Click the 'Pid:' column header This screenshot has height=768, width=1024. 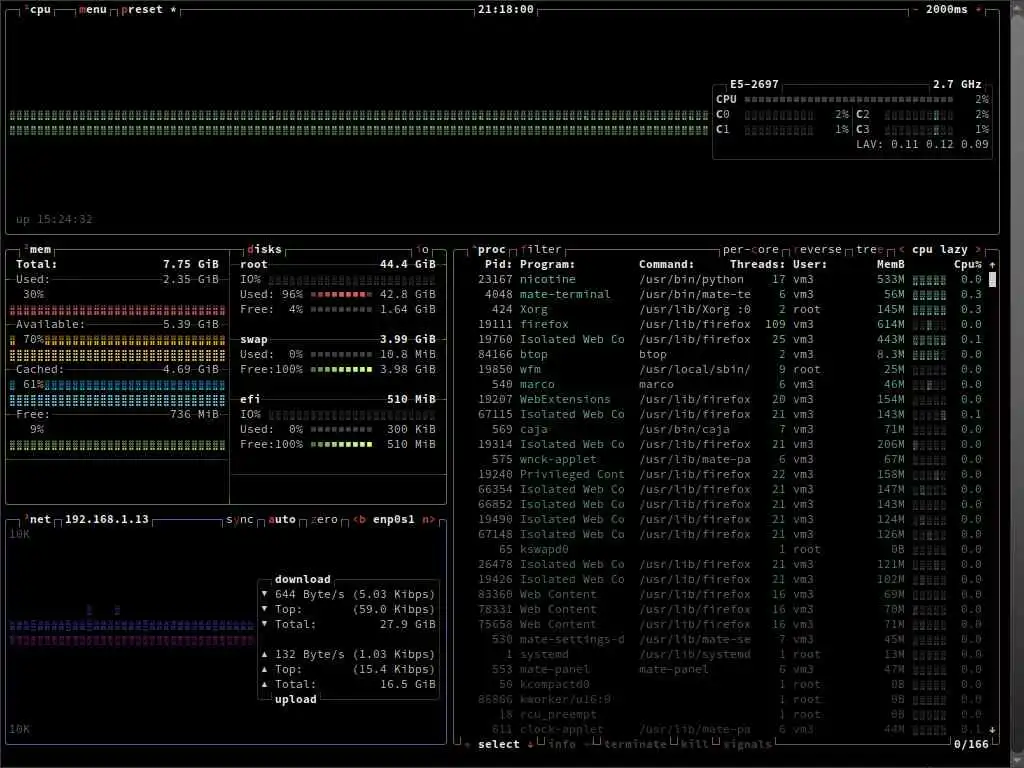pyautogui.click(x=498, y=264)
